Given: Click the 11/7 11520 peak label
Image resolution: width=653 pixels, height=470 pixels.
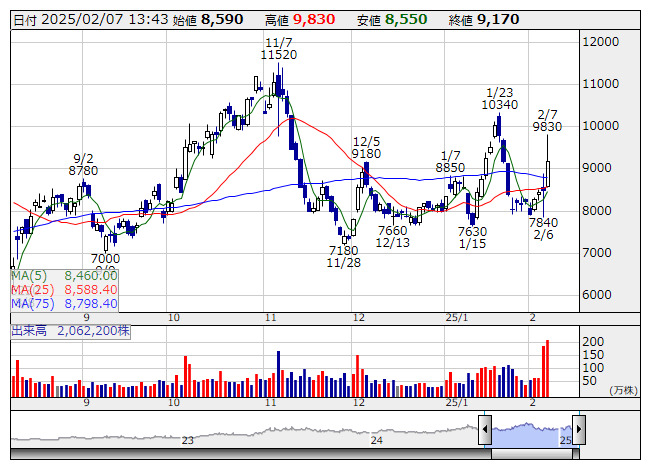Looking at the screenshot, I should point(279,49).
